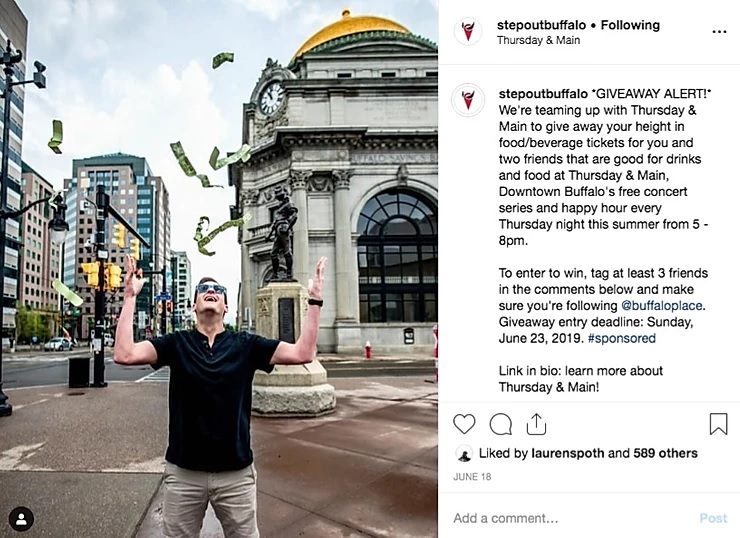
Task: Open the JUNE 18 post date link
Action: pos(472,477)
